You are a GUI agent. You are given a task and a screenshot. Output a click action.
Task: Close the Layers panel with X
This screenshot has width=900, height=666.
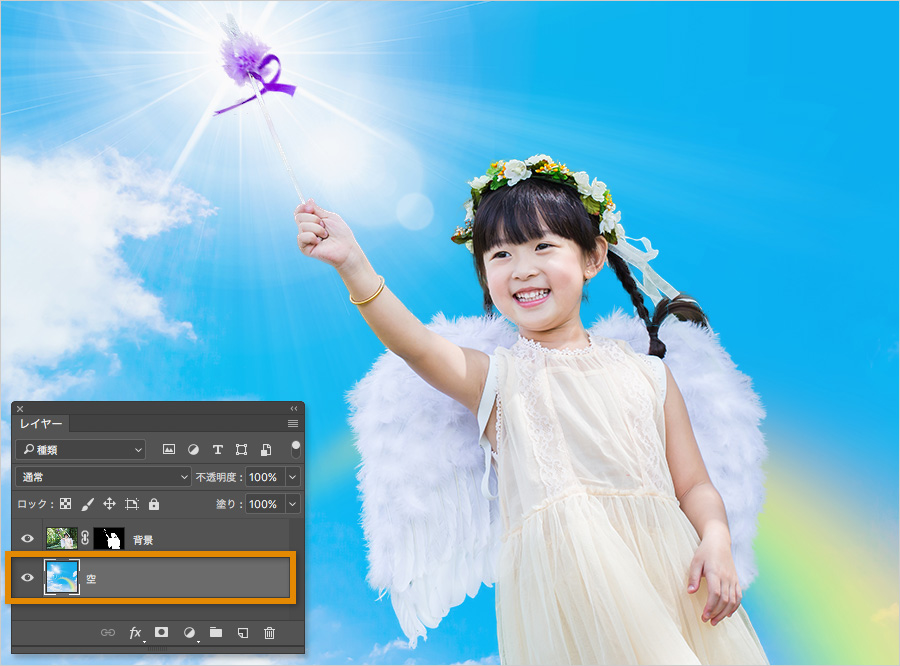click(x=20, y=409)
